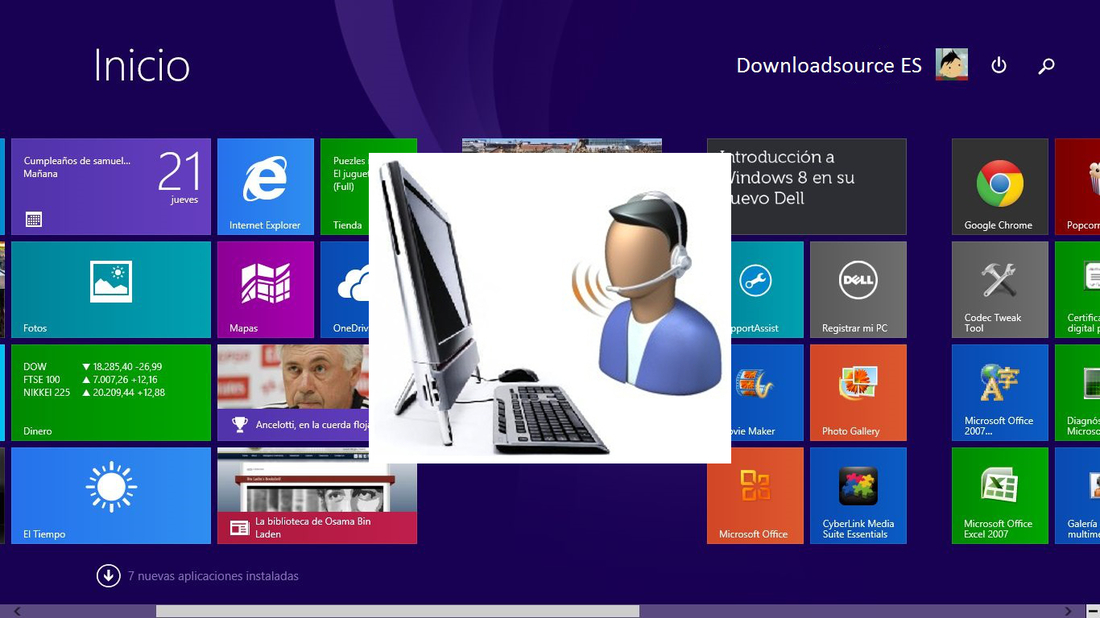Image resolution: width=1100 pixels, height=618 pixels.
Task: Open El Tiempo weather tile
Action: click(111, 496)
